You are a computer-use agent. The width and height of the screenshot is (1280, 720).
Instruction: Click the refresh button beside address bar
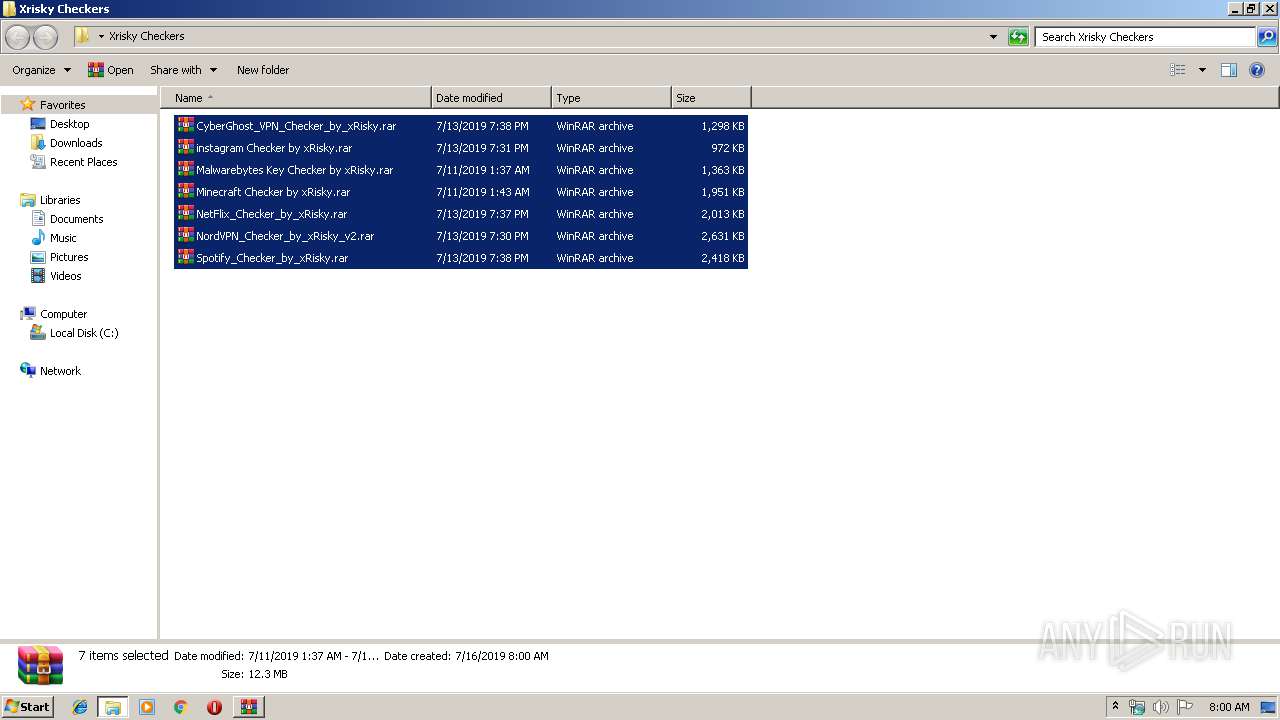click(x=1018, y=37)
